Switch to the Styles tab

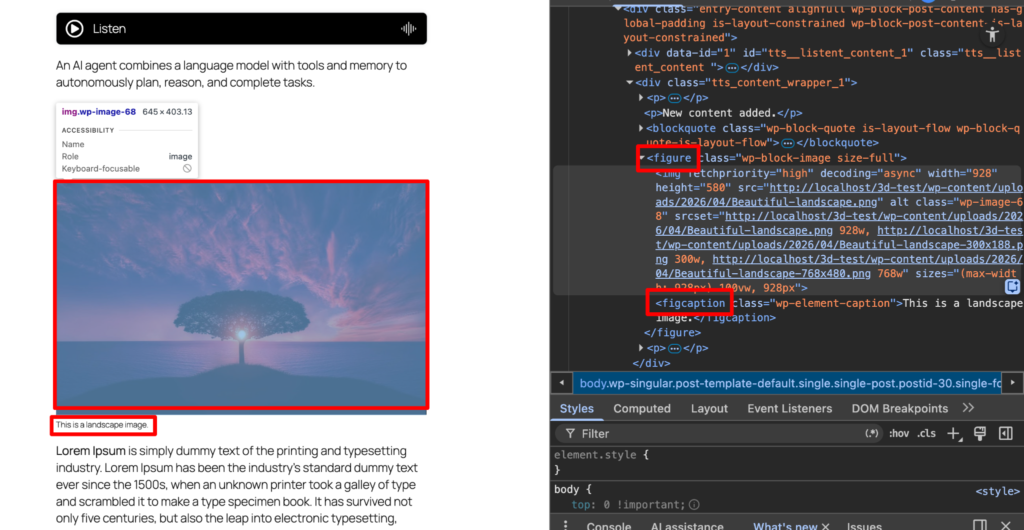(x=577, y=409)
